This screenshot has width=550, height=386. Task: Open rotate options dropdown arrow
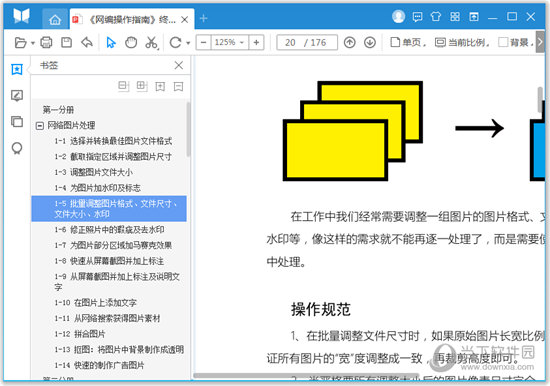click(188, 43)
